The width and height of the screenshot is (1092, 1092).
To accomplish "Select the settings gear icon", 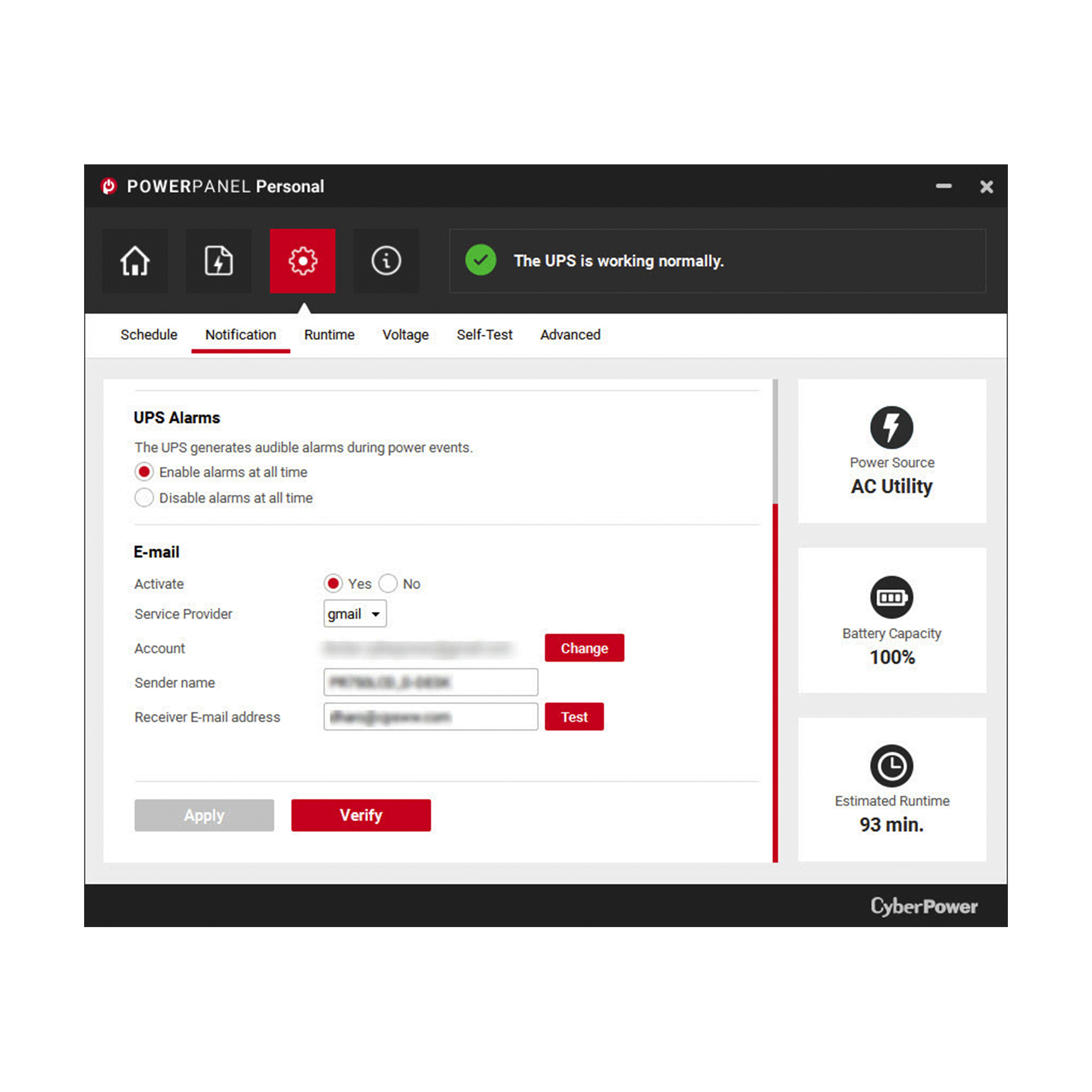I will [x=302, y=261].
